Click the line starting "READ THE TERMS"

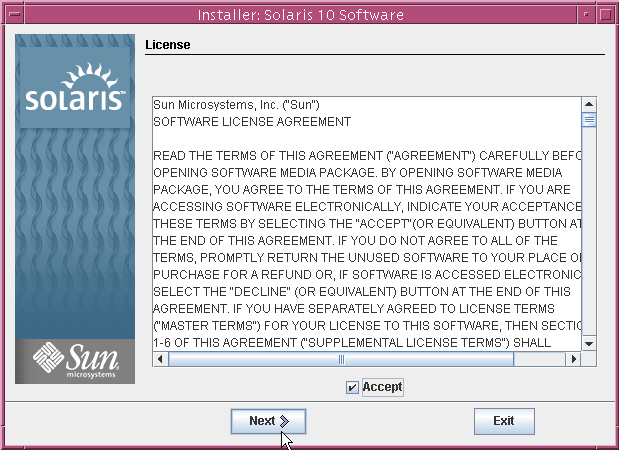(367, 156)
